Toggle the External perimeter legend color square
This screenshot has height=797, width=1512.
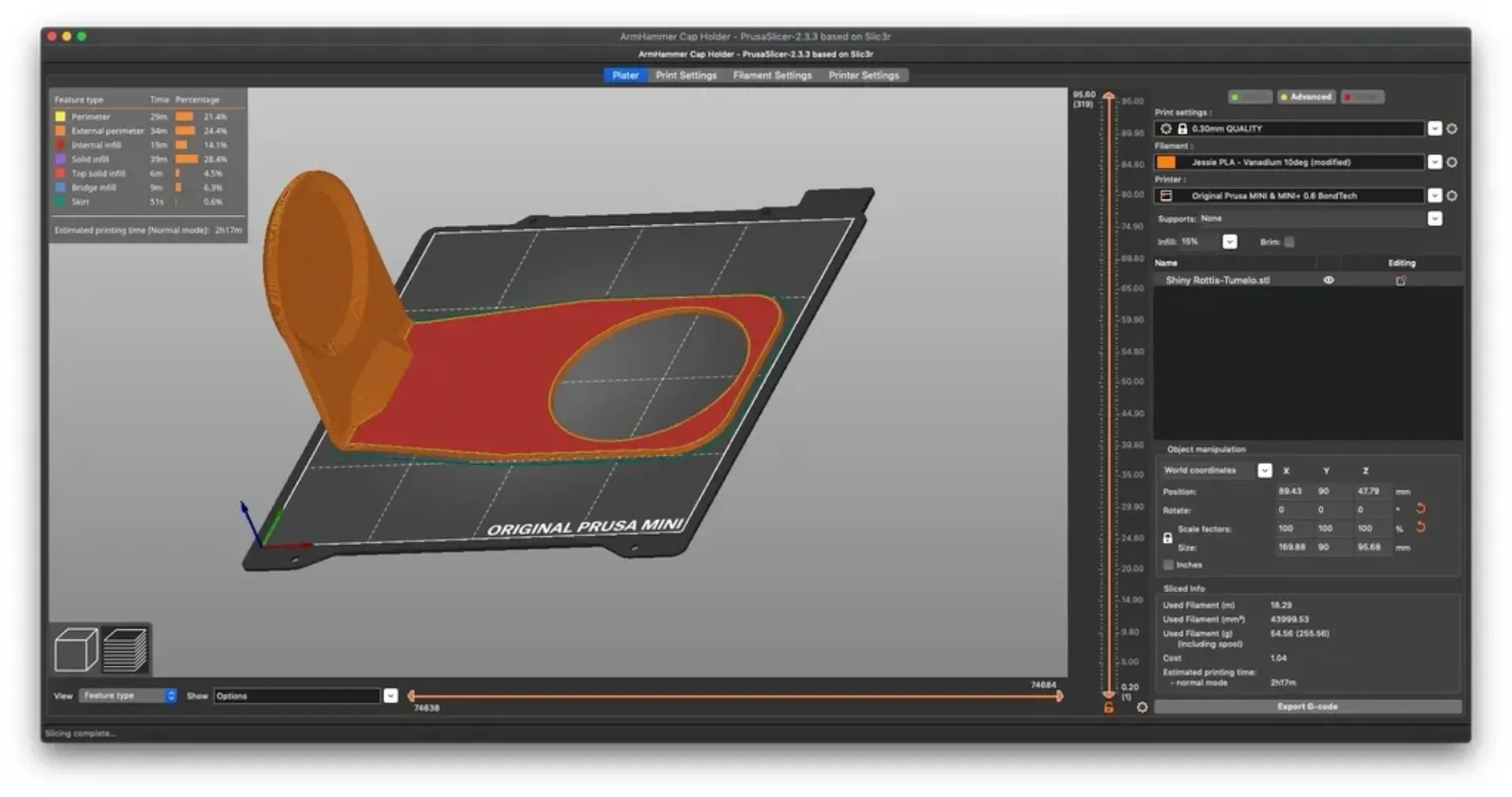coord(61,131)
